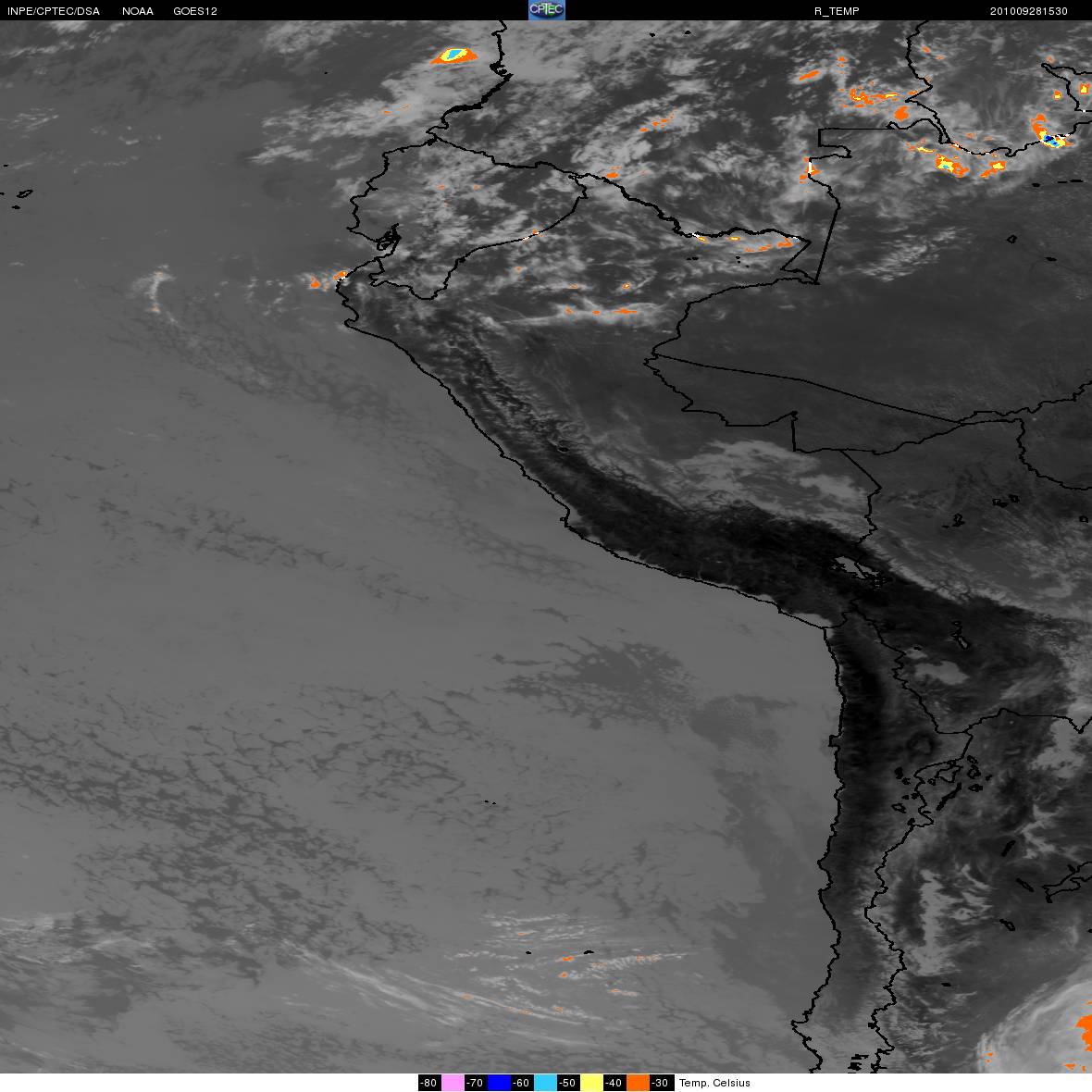This screenshot has height=1092, width=1092.
Task: Select the pink legend color swatch
Action: (453, 1083)
